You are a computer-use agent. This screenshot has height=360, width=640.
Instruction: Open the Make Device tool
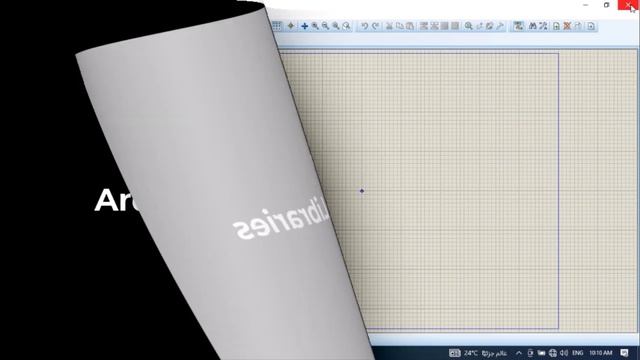pos(479,26)
